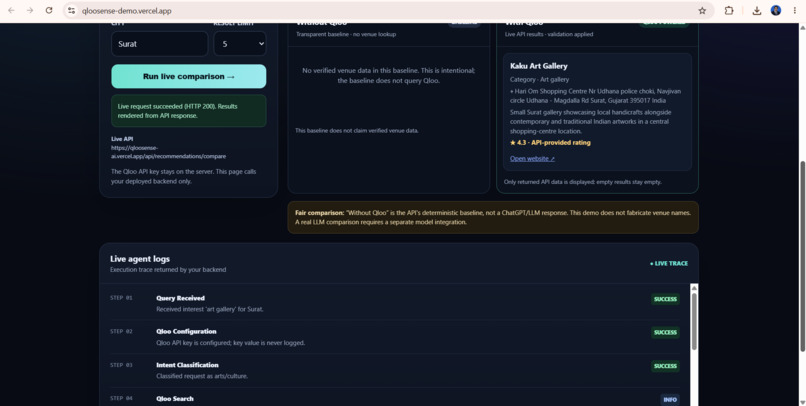This screenshot has width=806, height=406.
Task: Select the Query Received log row
Action: tap(394, 303)
